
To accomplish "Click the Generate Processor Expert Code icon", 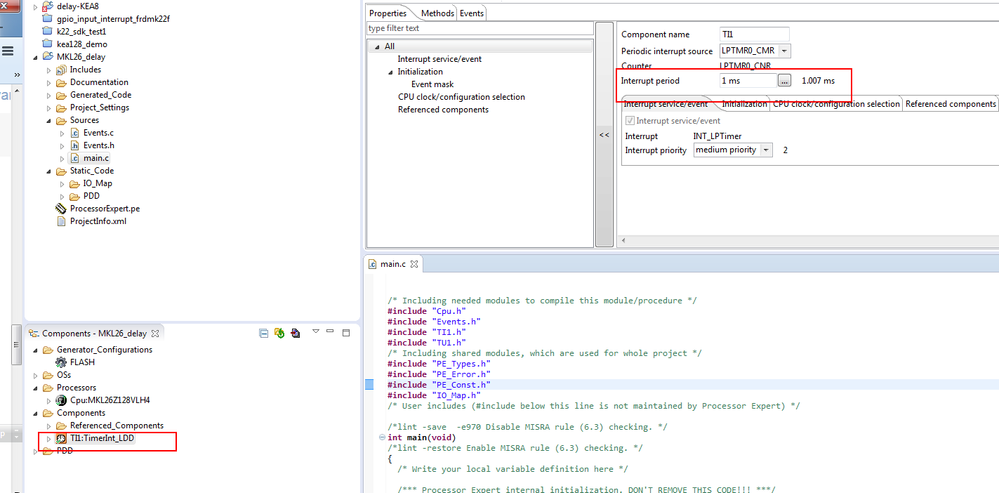I will [279, 332].
